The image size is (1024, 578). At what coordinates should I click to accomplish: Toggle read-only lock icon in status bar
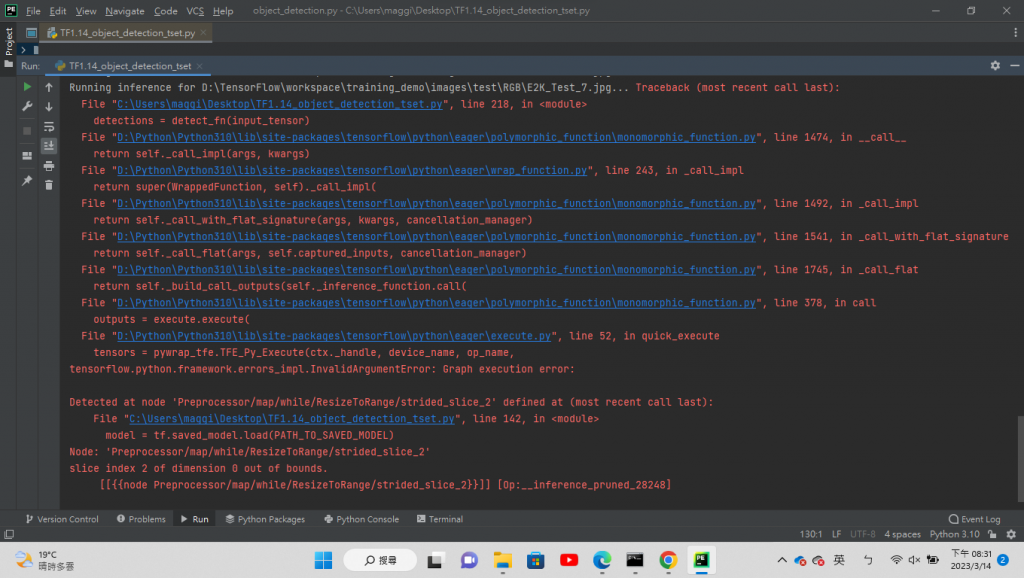click(993, 534)
